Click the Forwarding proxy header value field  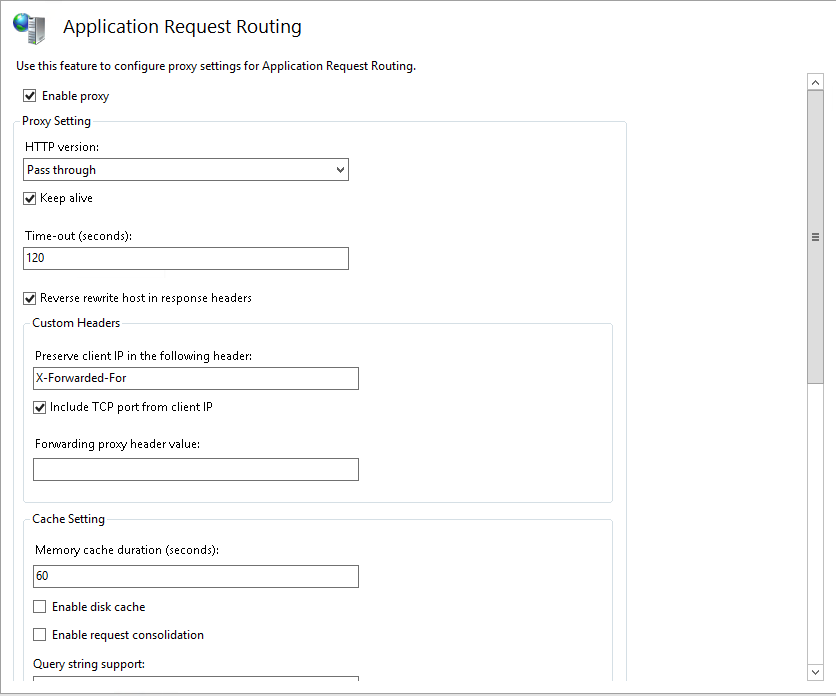coord(196,469)
